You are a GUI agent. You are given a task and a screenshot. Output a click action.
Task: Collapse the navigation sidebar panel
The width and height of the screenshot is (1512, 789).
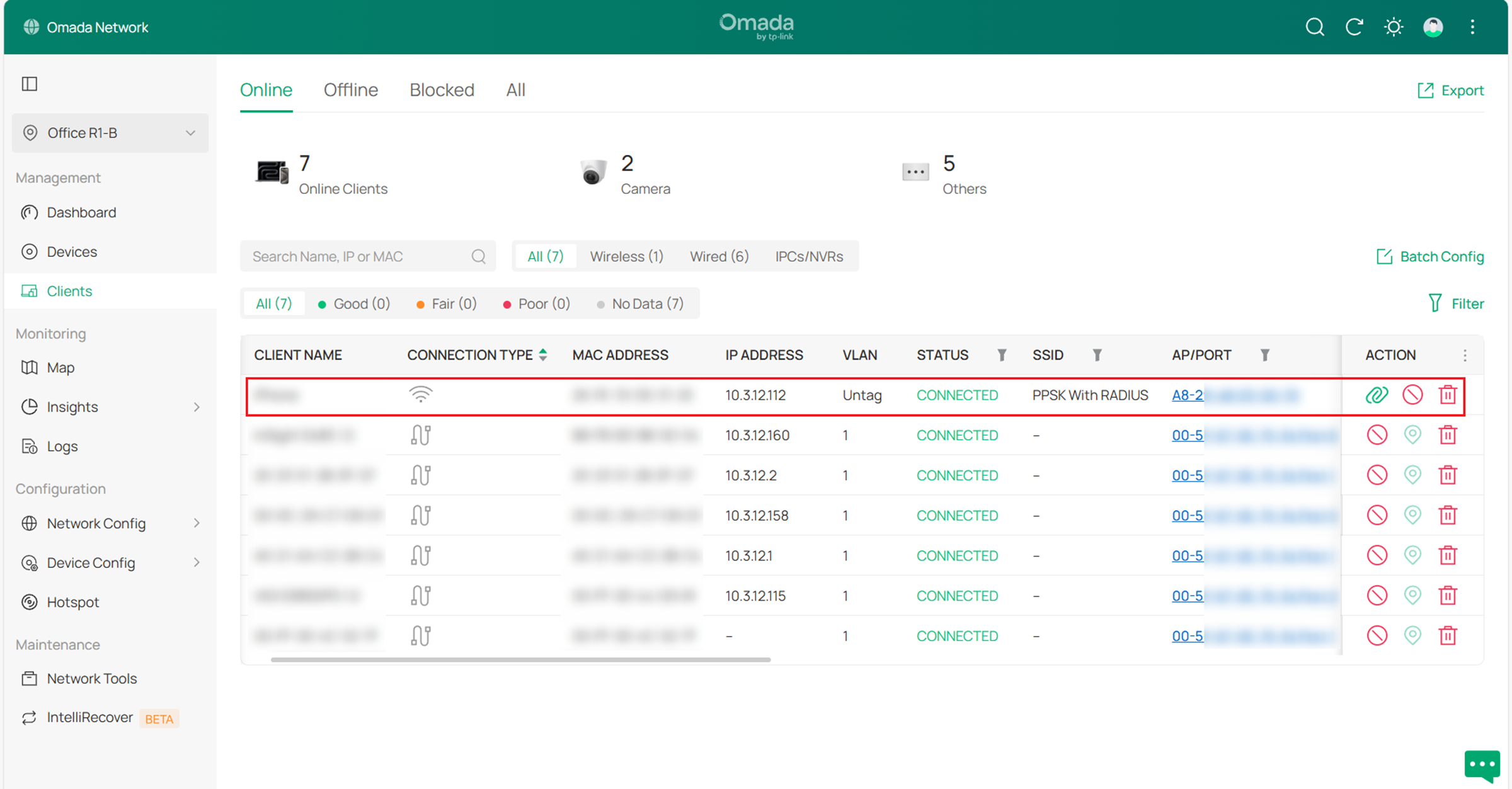(30, 84)
